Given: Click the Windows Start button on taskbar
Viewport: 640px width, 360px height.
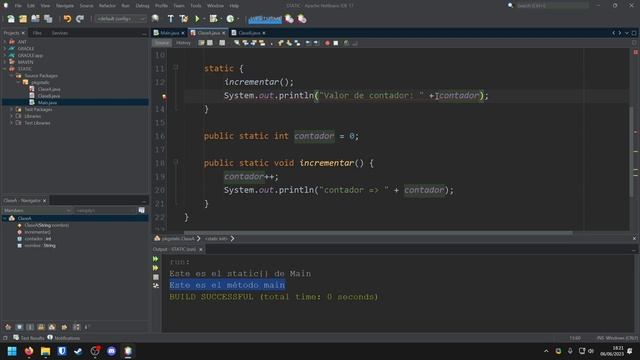Looking at the screenshot, I should click(12, 351).
